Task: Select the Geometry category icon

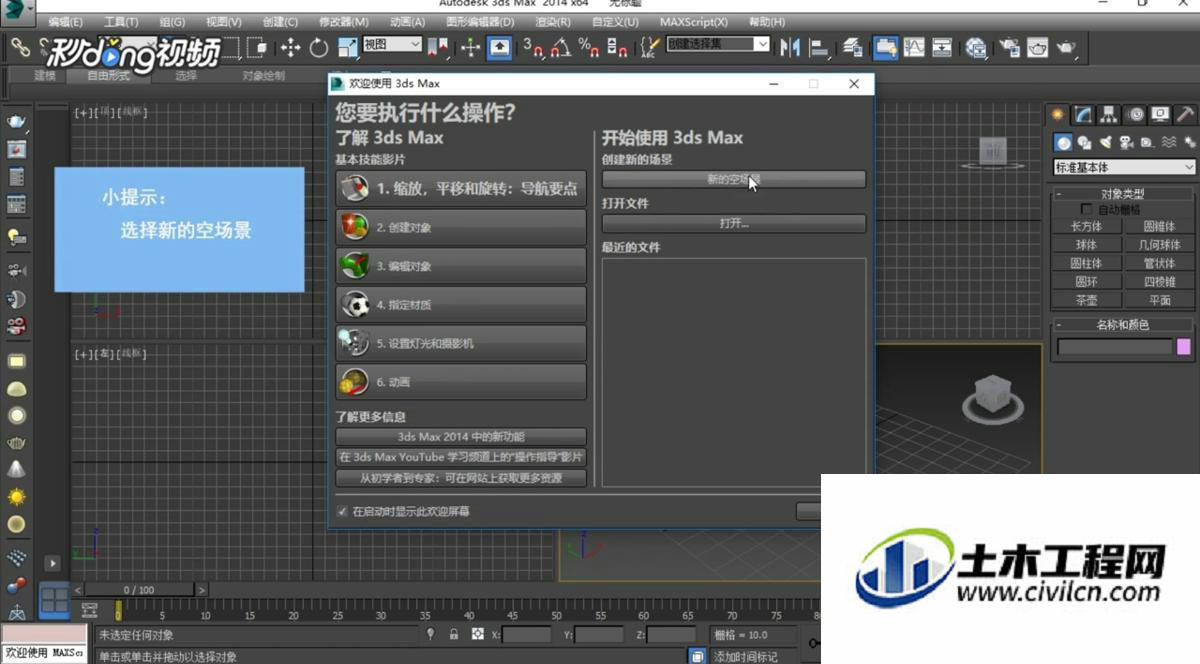Action: (1064, 143)
